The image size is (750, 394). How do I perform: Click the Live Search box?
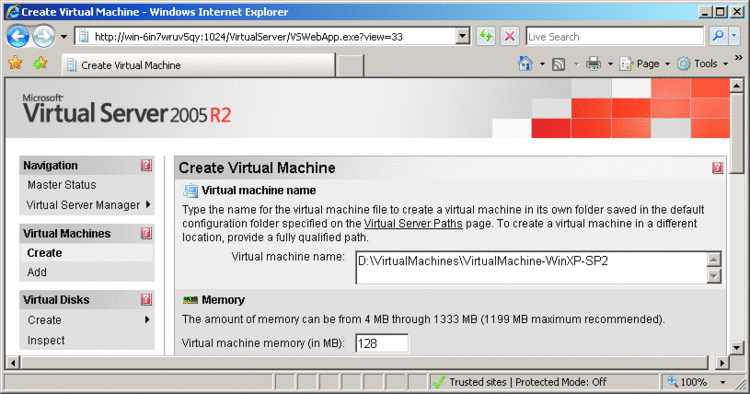click(x=614, y=37)
